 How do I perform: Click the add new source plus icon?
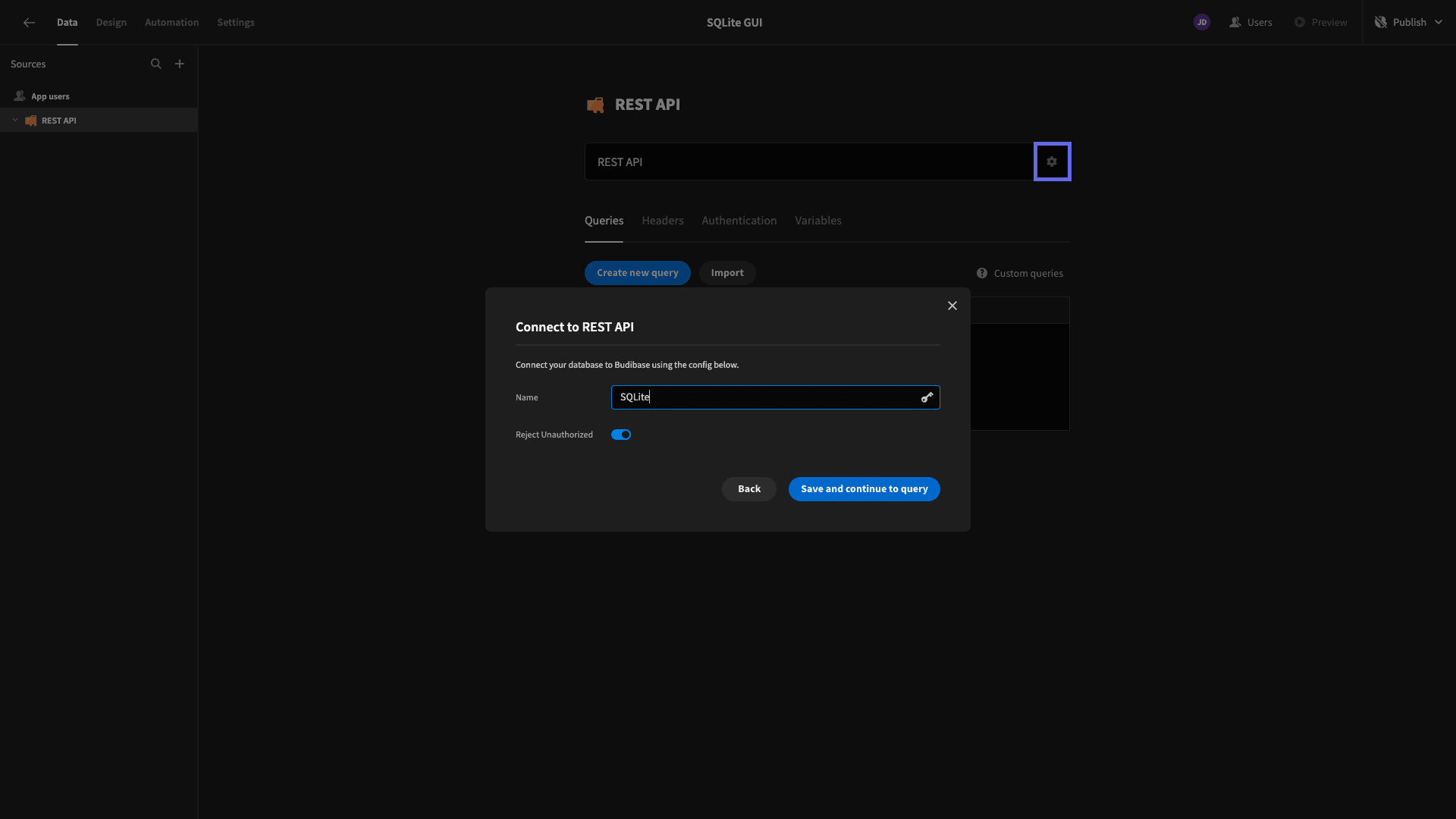pyautogui.click(x=179, y=64)
